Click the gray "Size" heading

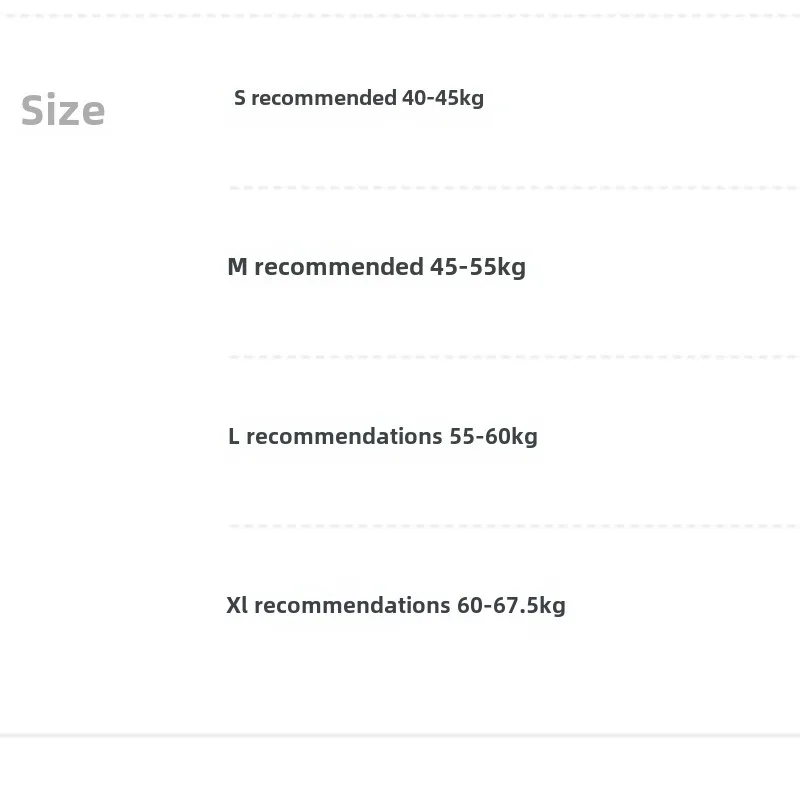click(63, 110)
